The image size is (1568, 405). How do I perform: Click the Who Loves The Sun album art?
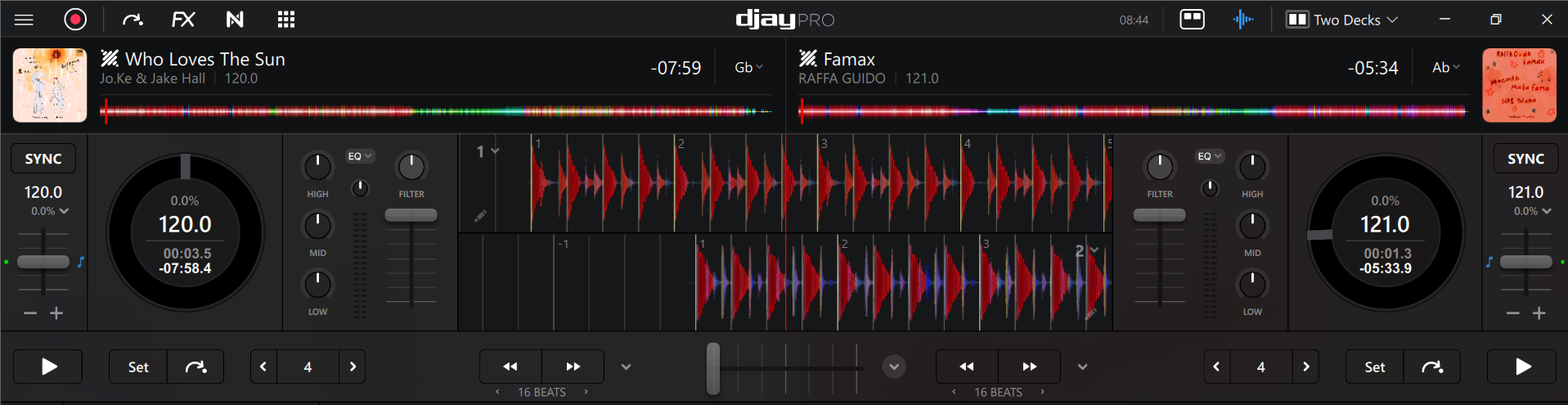[x=50, y=85]
